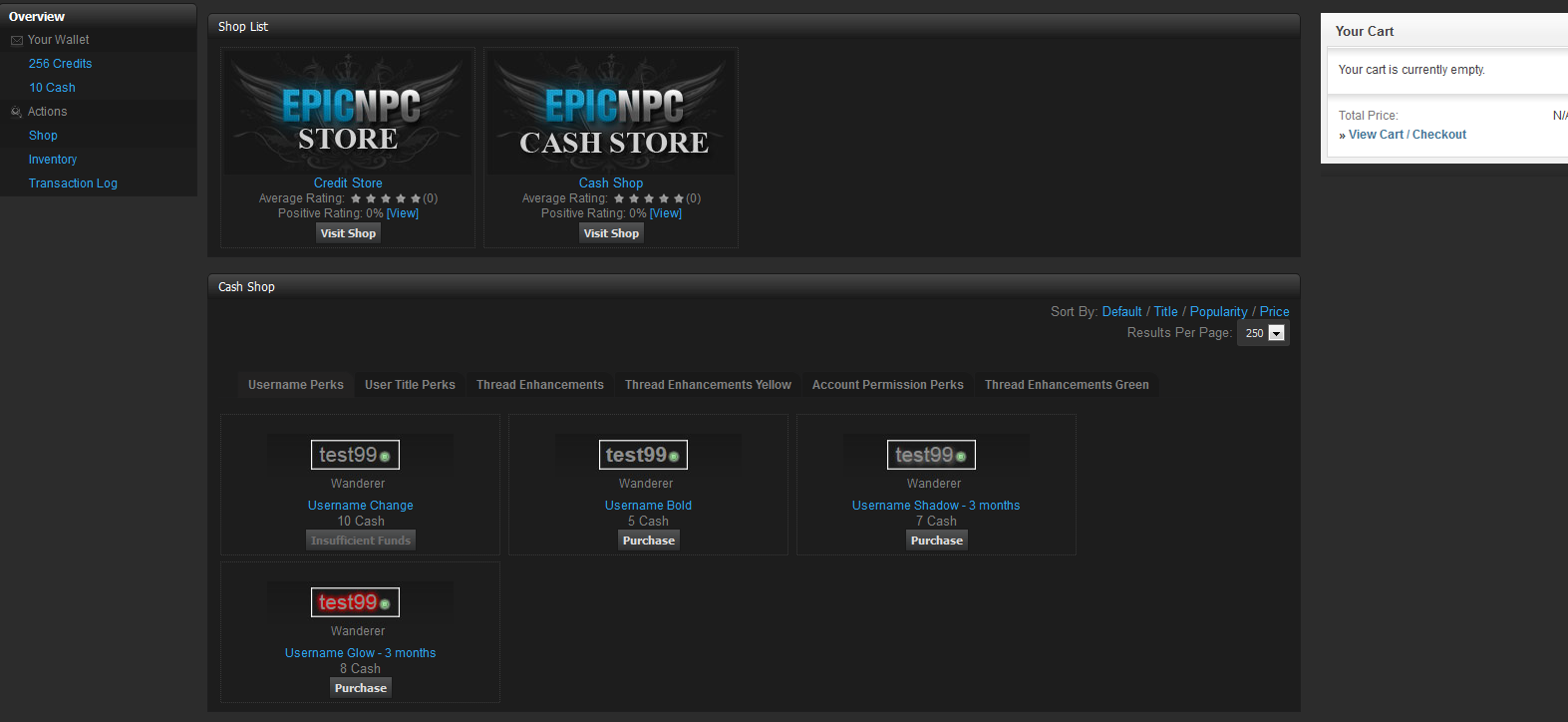This screenshot has width=1568, height=722.
Task: Click the Your Wallet label
Action: pos(58,40)
